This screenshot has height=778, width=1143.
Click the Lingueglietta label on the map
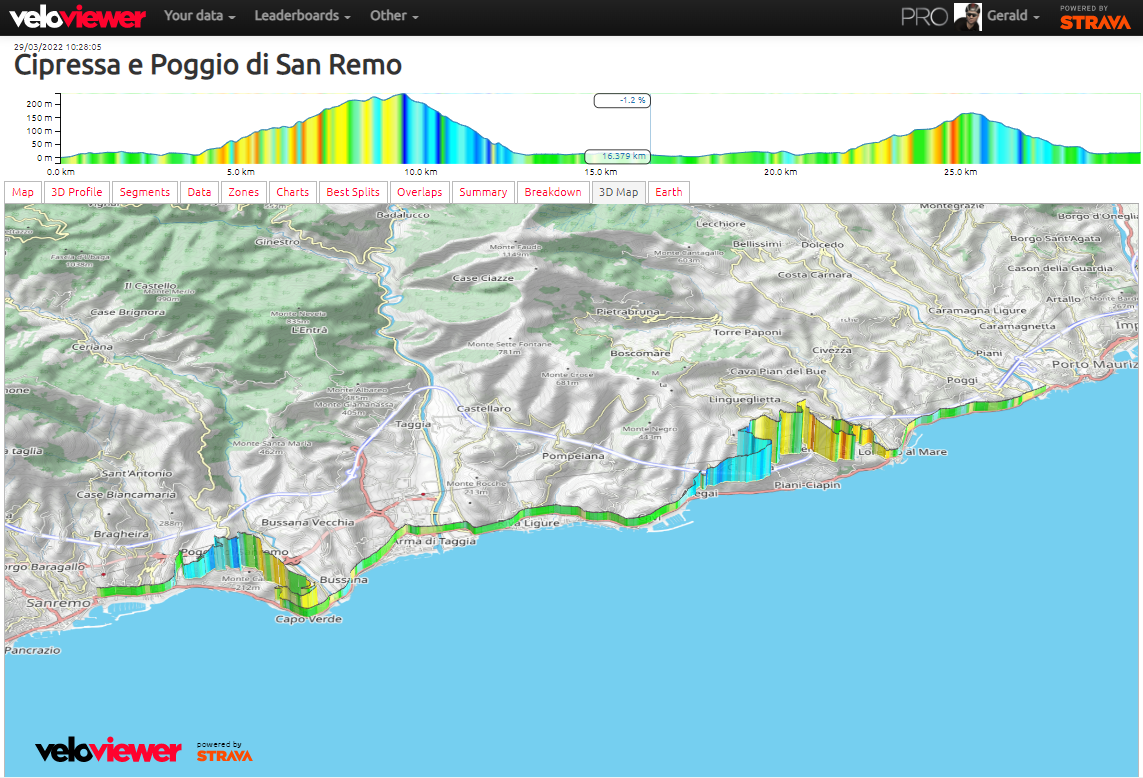click(x=744, y=400)
